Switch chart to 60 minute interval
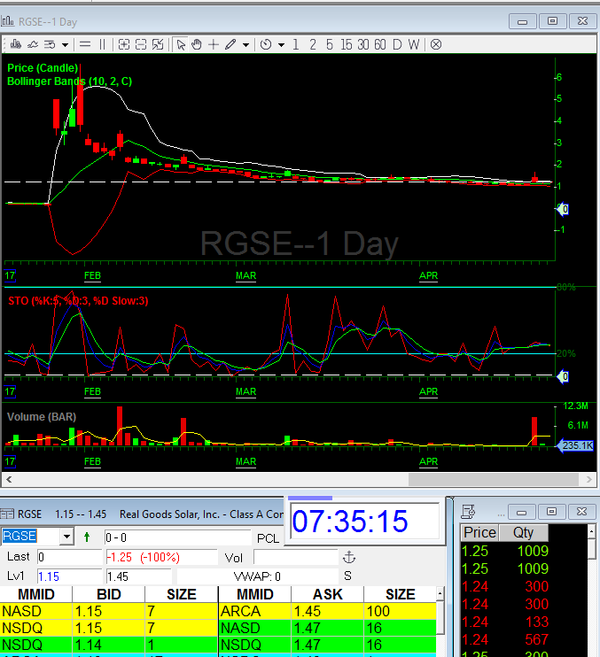This screenshot has width=600, height=657. [x=380, y=44]
